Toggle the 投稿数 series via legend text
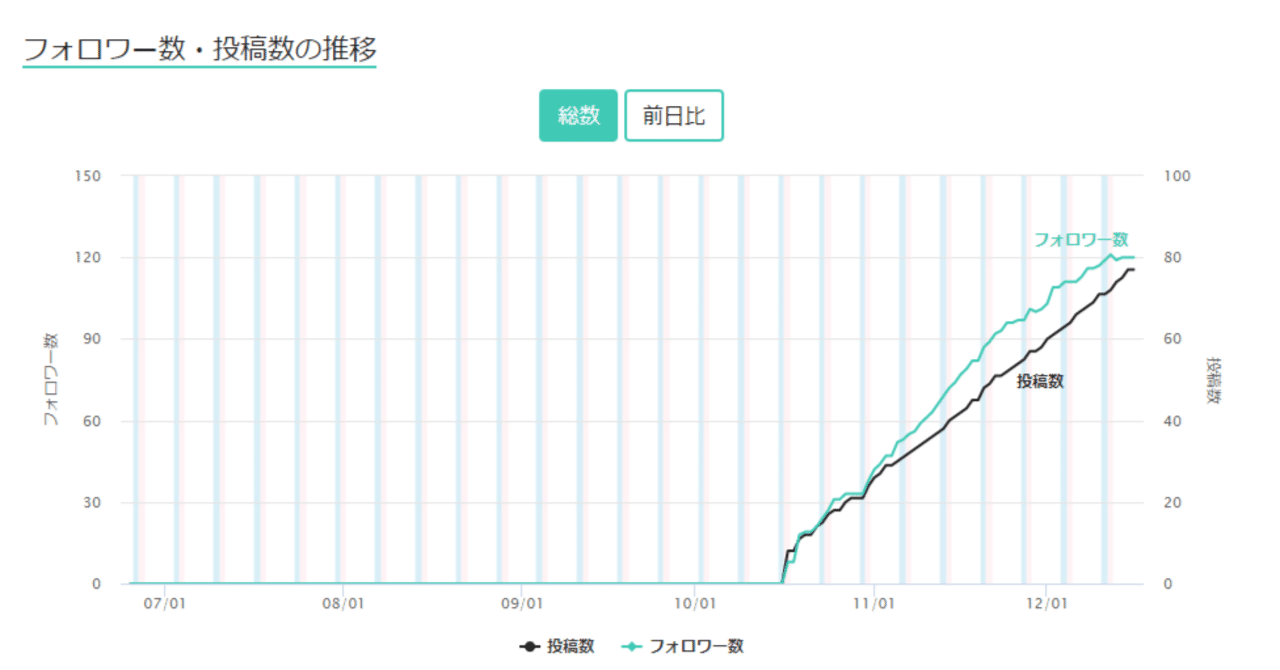 (x=571, y=647)
